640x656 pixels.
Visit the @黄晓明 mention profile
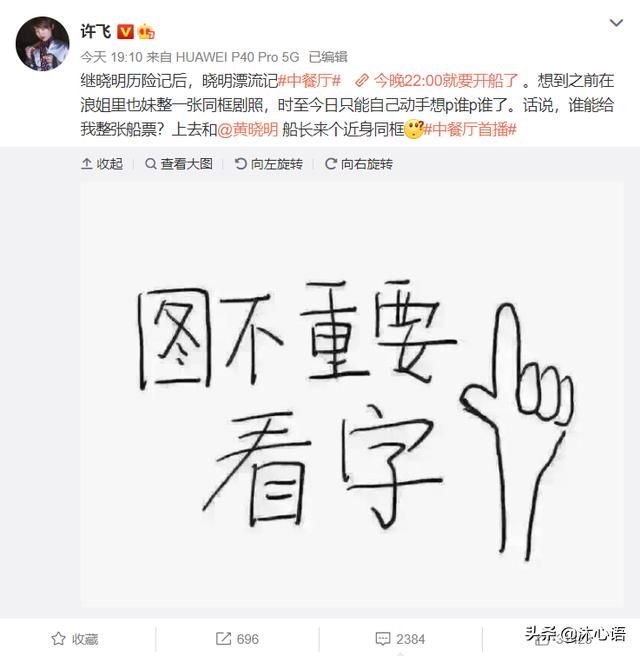click(248, 129)
